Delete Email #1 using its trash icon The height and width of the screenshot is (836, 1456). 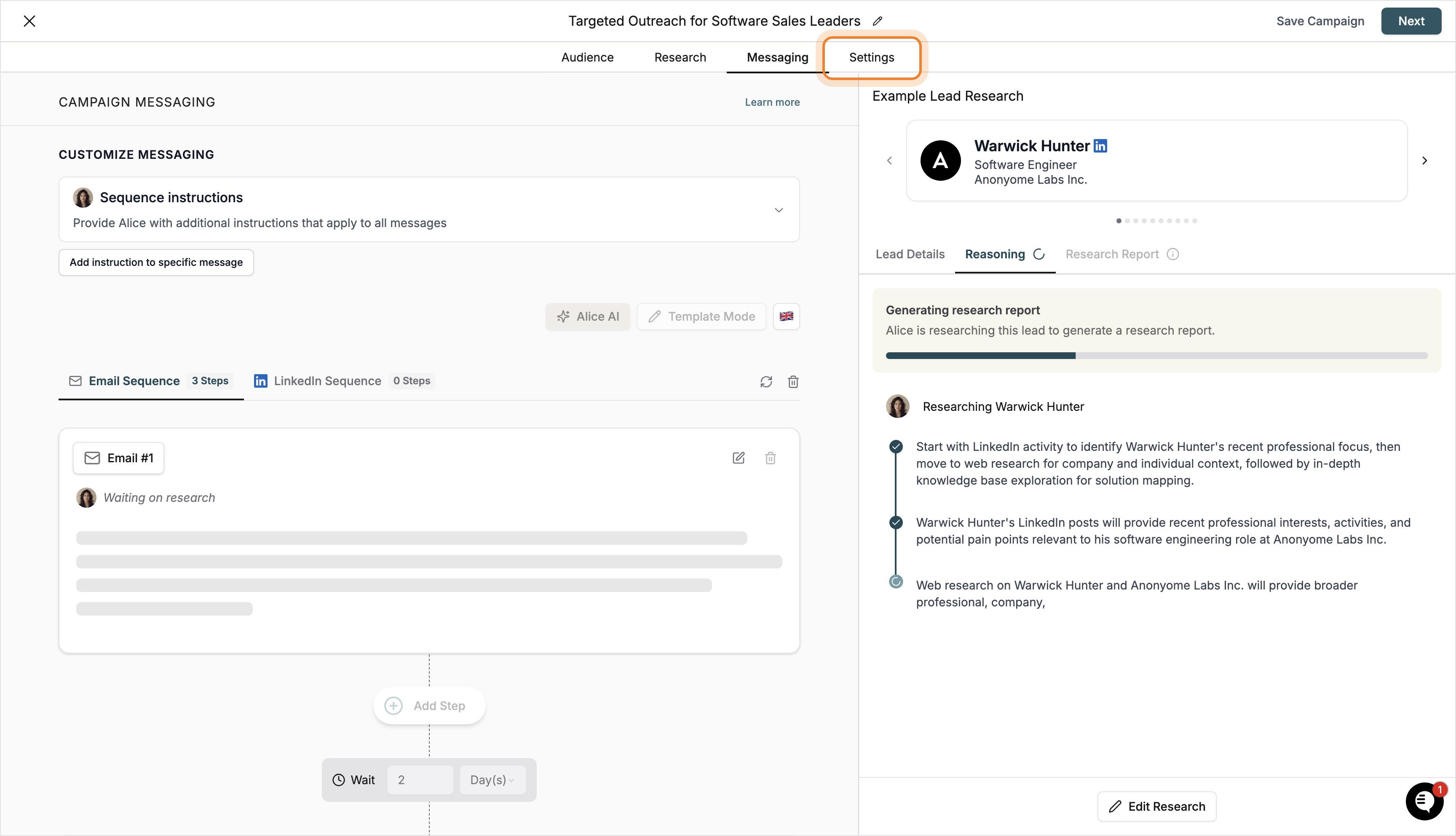[x=771, y=458]
